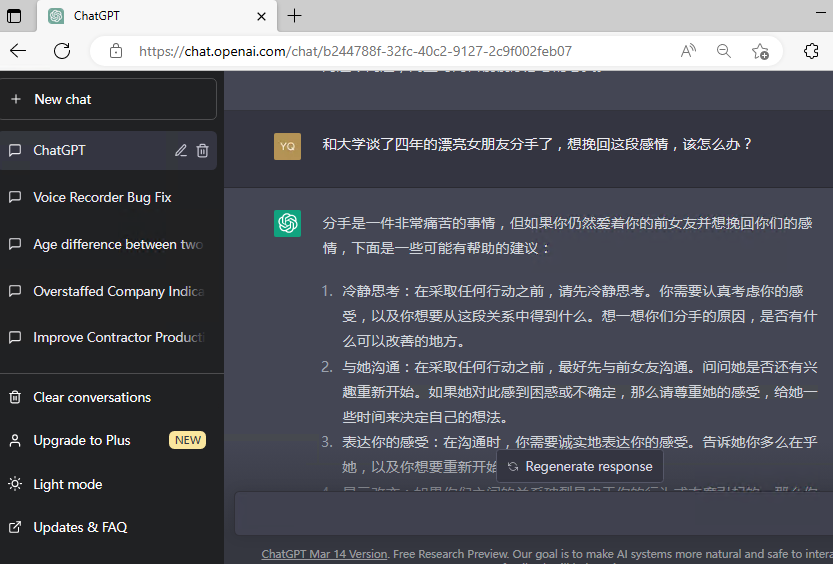Click the list item starting with 冷静思考
The height and width of the screenshot is (564, 833).
coord(580,316)
